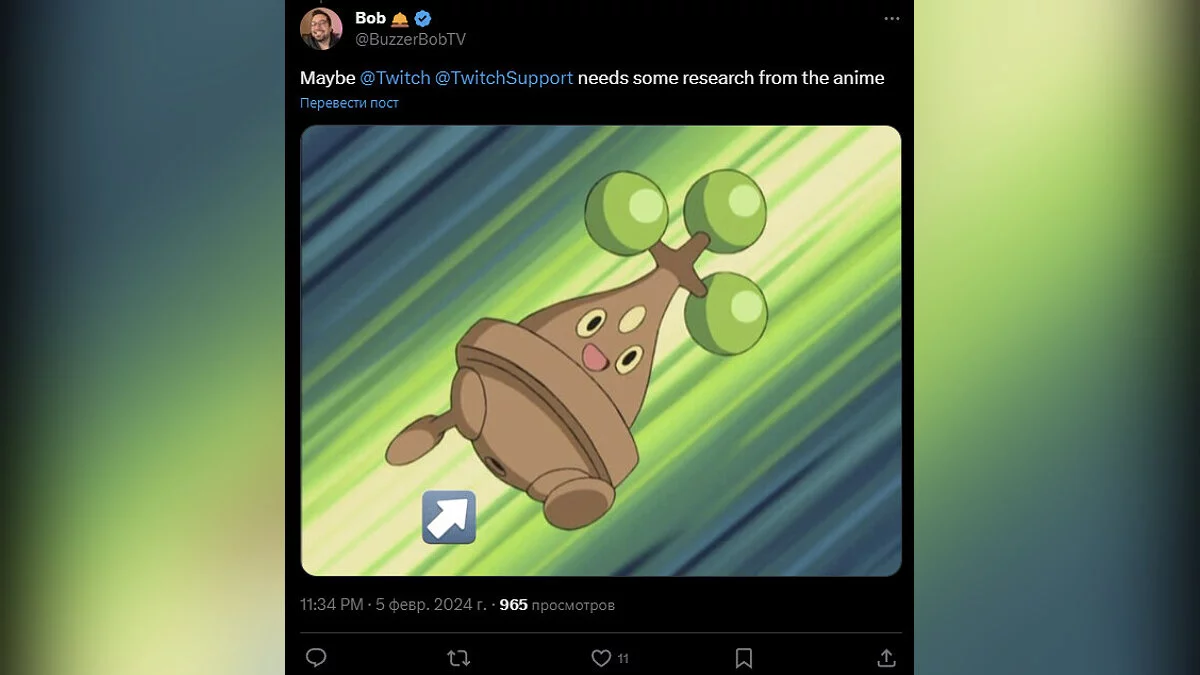Toggle the bookmark icon for this post
Viewport: 1200px width, 675px height.
(x=744, y=658)
